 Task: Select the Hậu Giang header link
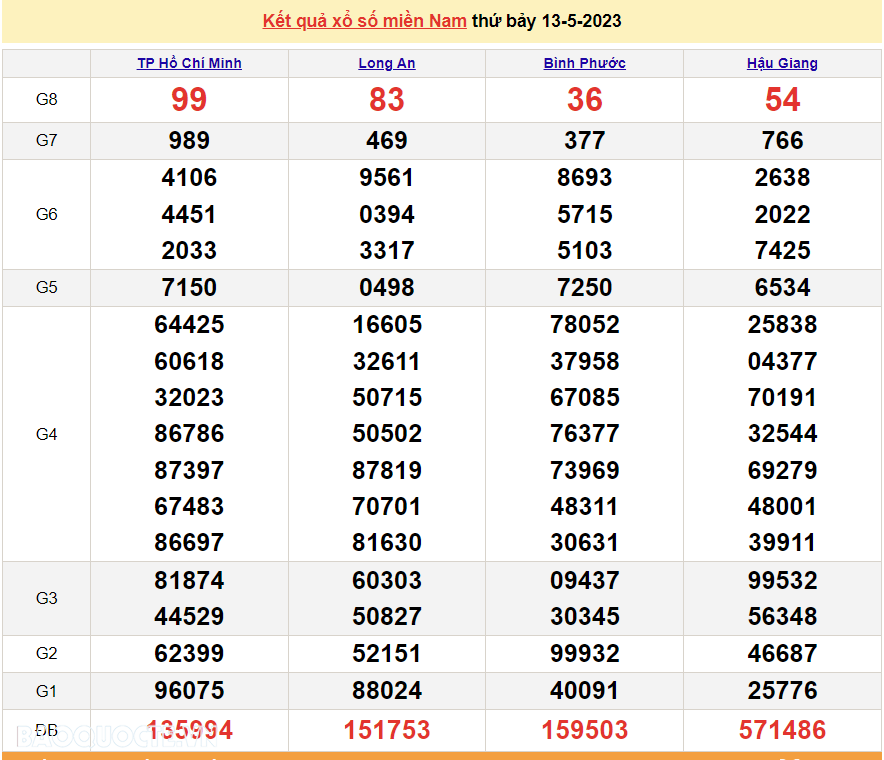coord(782,63)
